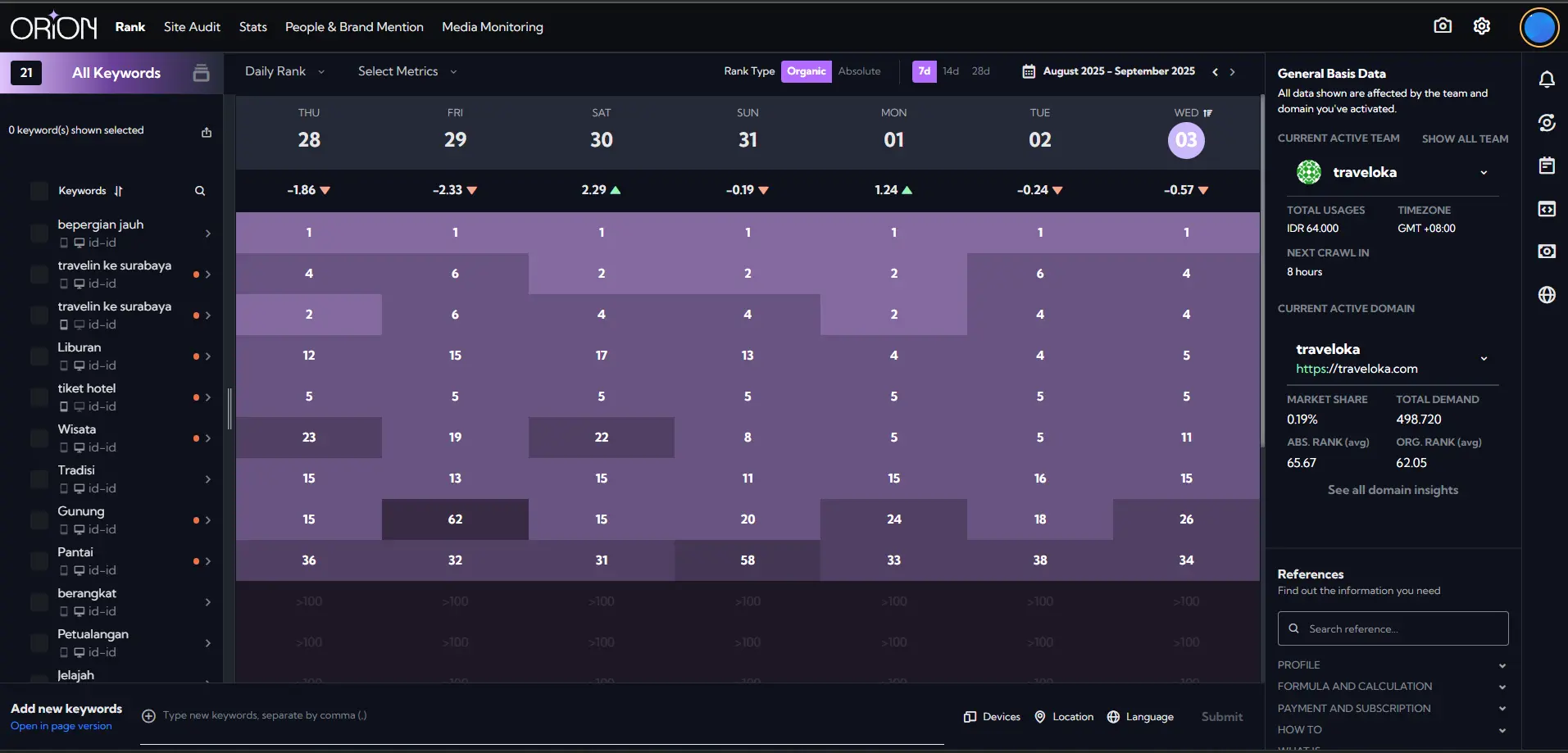Open the notifications bell icon
This screenshot has width=1568, height=753.
click(x=1546, y=79)
